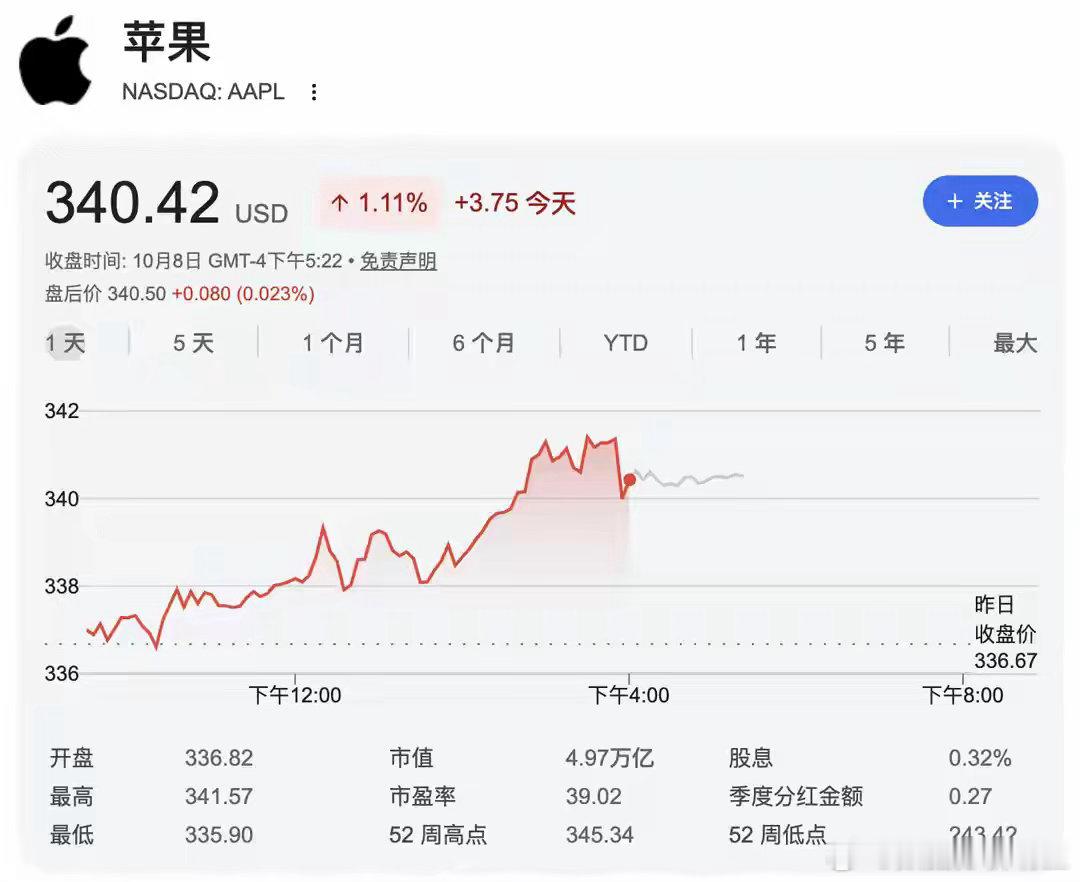The image size is (1080, 882).
Task: Click the 苹果 company name heading
Action: coord(167,41)
